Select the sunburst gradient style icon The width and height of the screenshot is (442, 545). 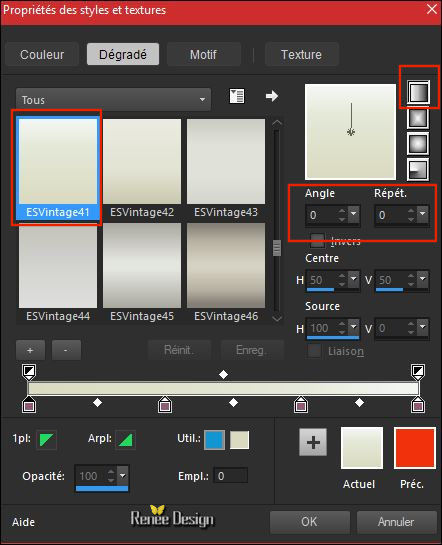coord(418,144)
